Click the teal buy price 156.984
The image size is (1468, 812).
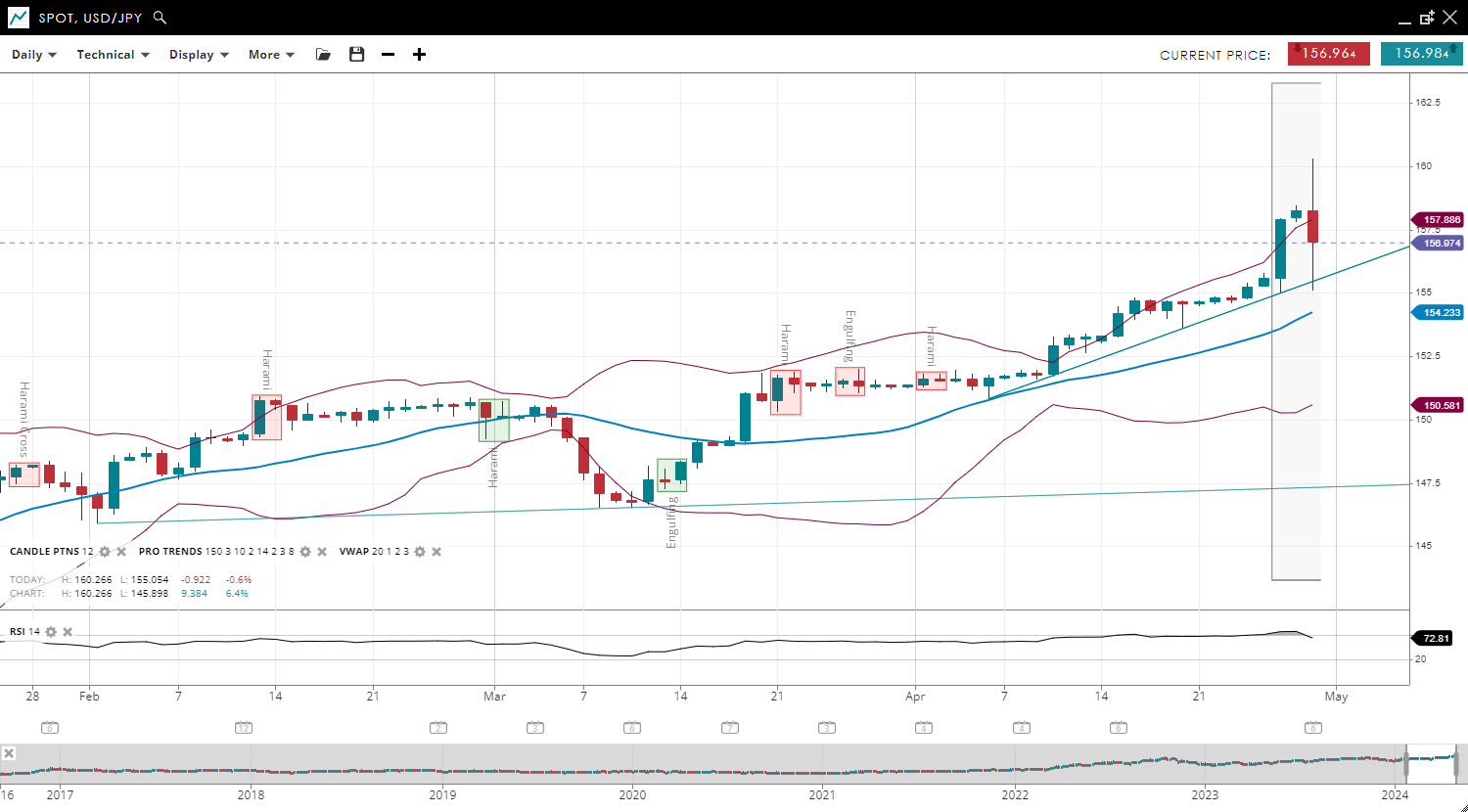tap(1421, 54)
